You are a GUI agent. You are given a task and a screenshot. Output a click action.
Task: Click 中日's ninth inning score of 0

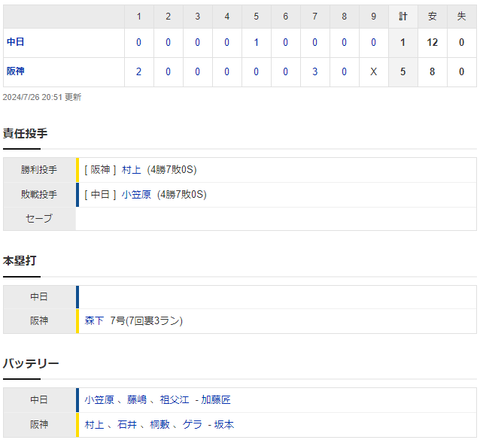point(373,42)
